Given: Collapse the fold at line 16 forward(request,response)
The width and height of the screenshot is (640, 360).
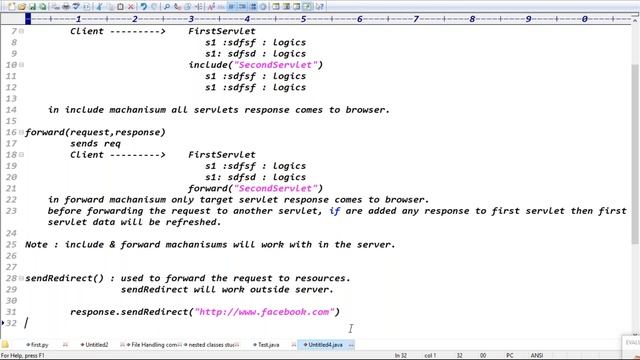Looking at the screenshot, I should click(x=21, y=132).
